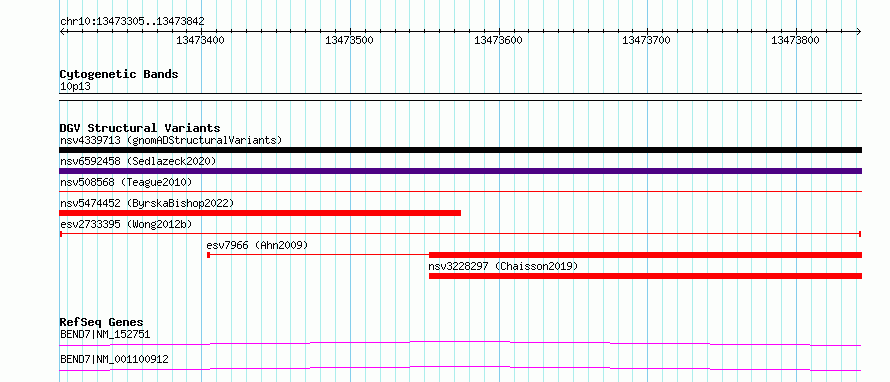
Task: Open variant esv7966 (Ahn2009) label
Action: pyautogui.click(x=257, y=245)
